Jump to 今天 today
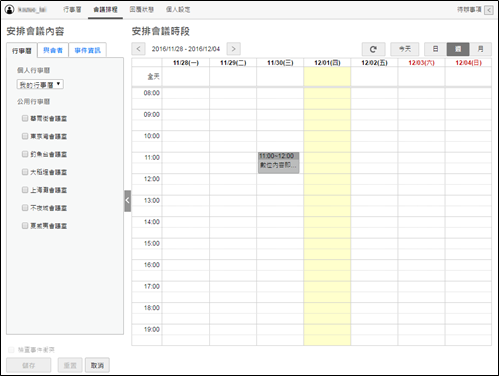Screen dimensions: 499x376 [405, 49]
